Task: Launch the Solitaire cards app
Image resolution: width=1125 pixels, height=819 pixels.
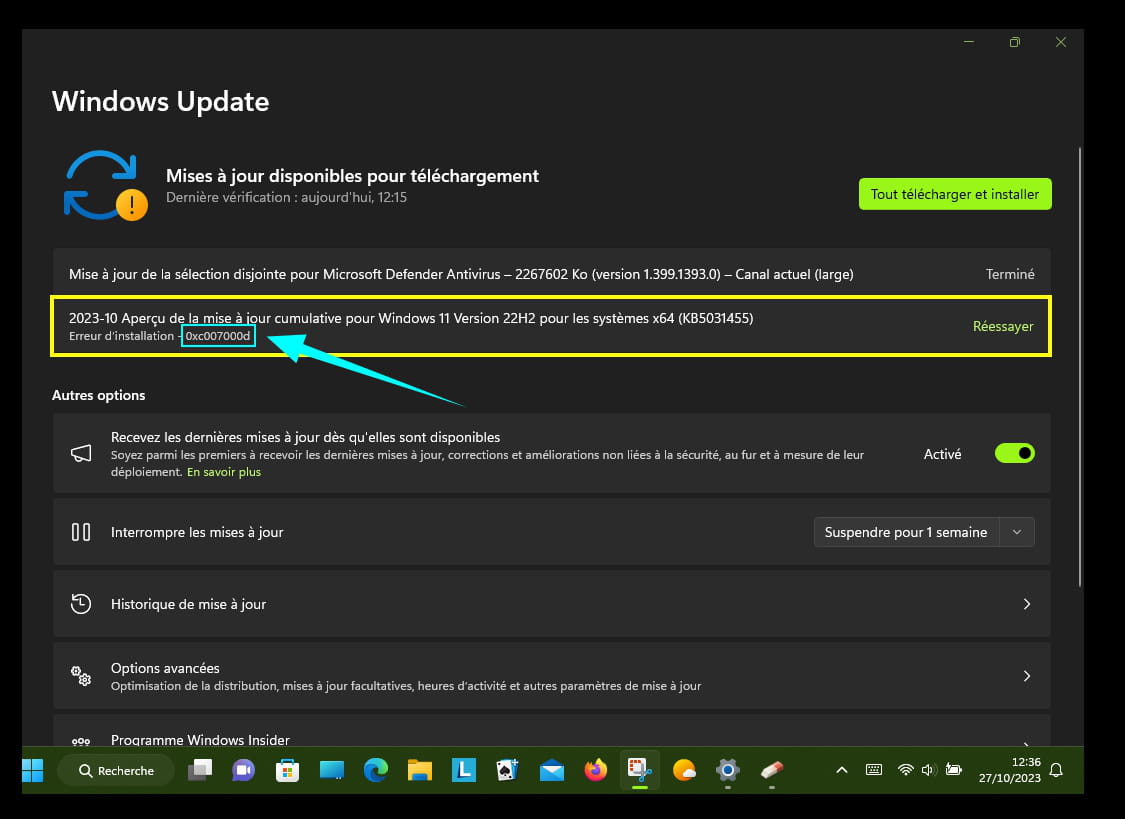Action: point(507,770)
